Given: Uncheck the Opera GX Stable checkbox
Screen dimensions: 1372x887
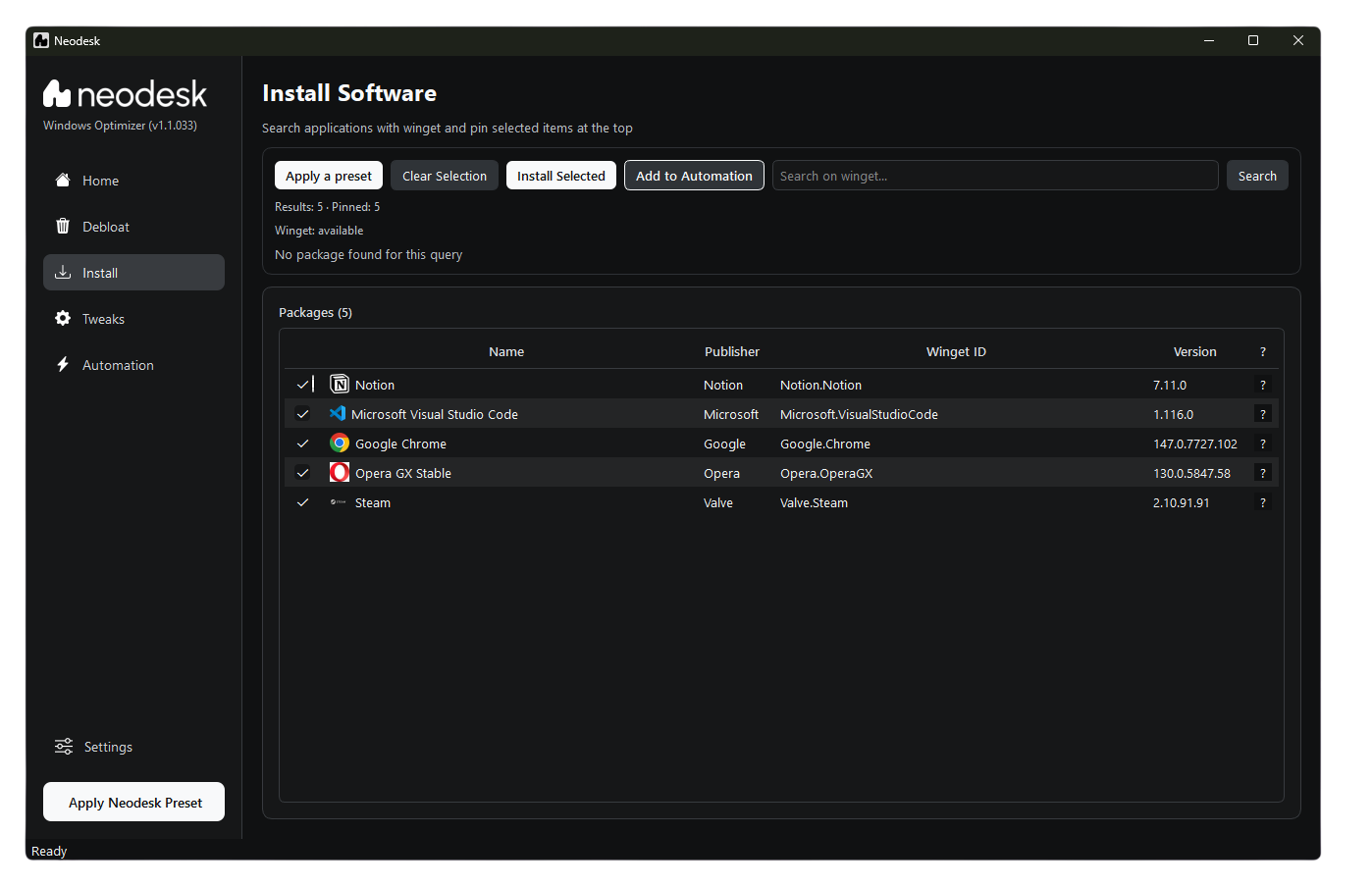Looking at the screenshot, I should [x=302, y=472].
